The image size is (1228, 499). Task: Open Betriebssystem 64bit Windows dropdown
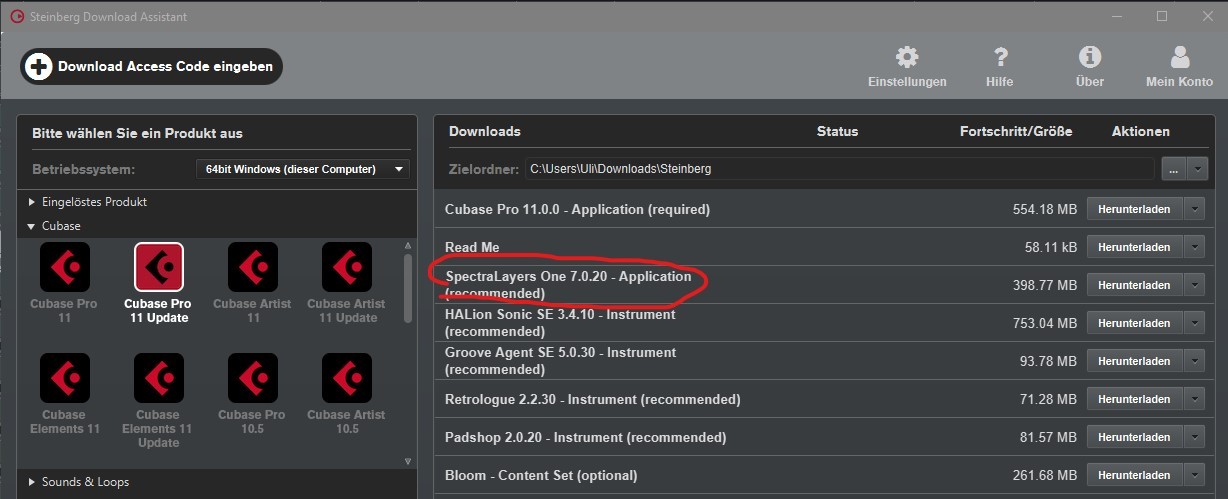click(x=303, y=169)
